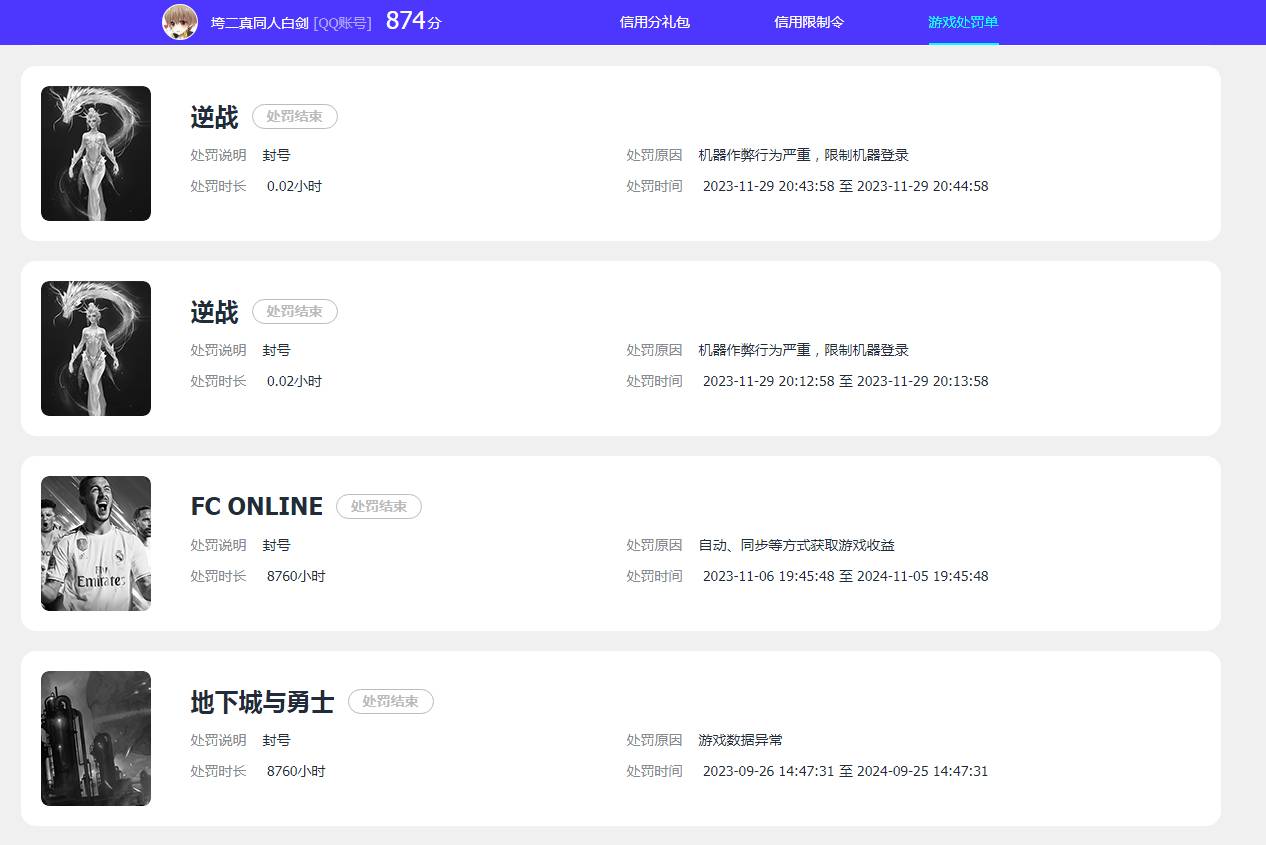Open the FC ONLINE game title
Viewport: 1266px width, 845px height.
(256, 506)
